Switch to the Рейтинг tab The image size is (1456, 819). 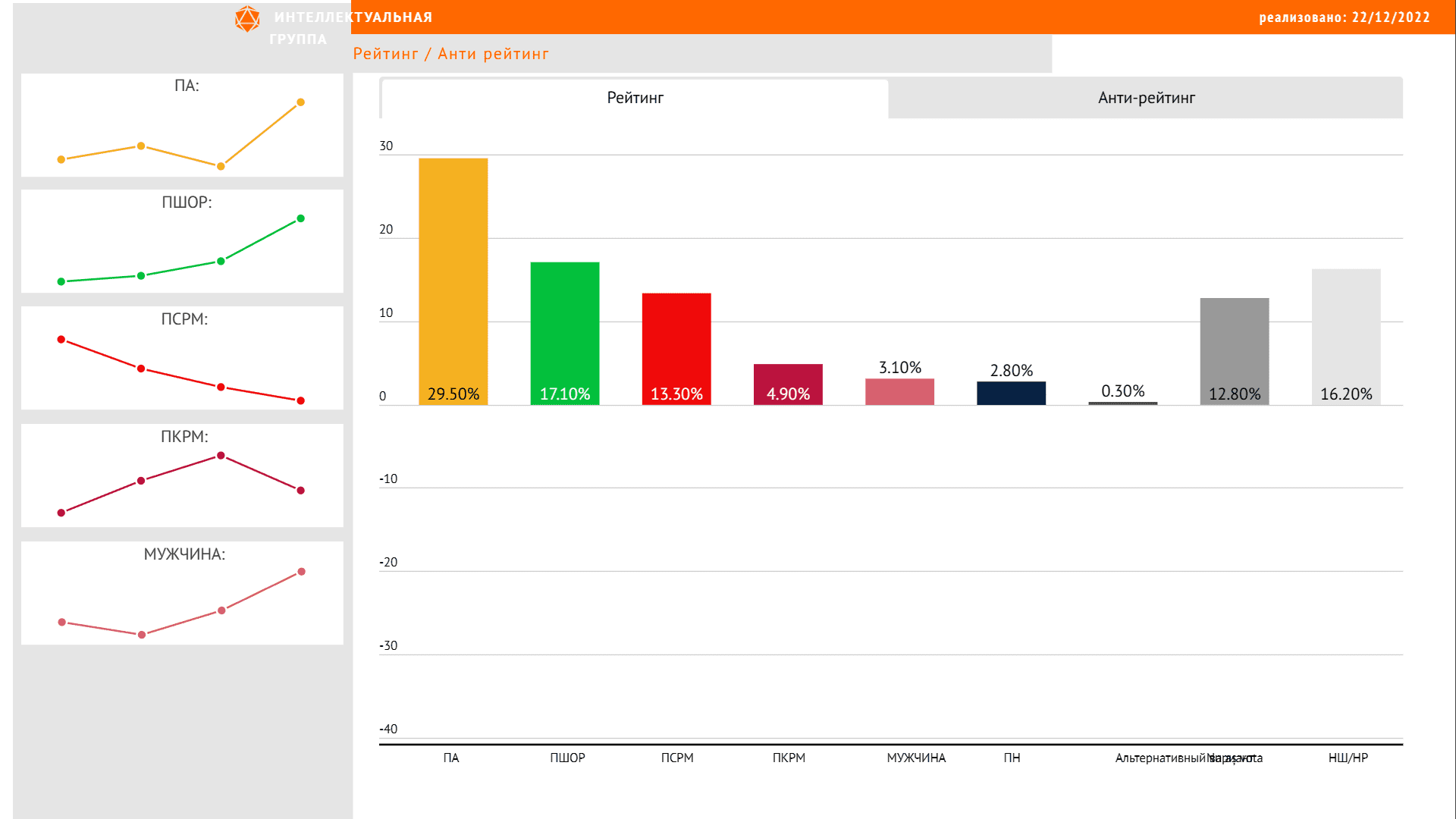pyautogui.click(x=635, y=98)
